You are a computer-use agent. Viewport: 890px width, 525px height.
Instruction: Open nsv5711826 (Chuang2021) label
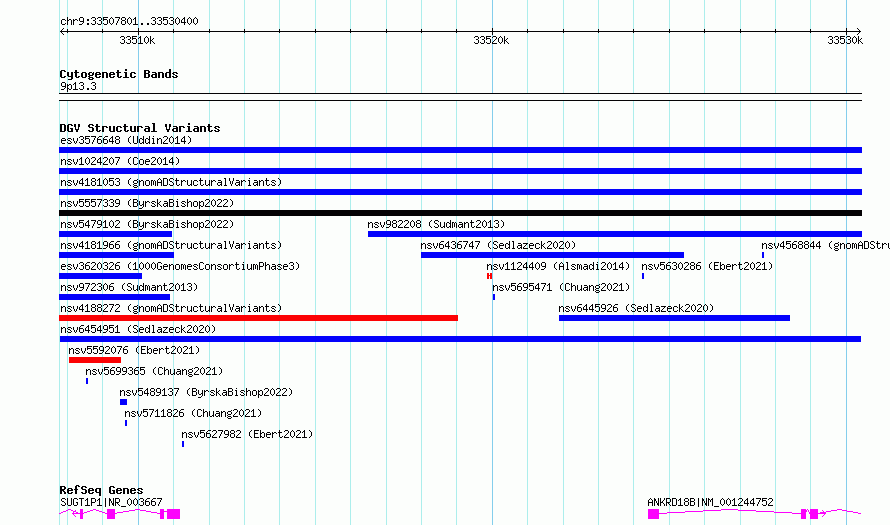point(193,413)
